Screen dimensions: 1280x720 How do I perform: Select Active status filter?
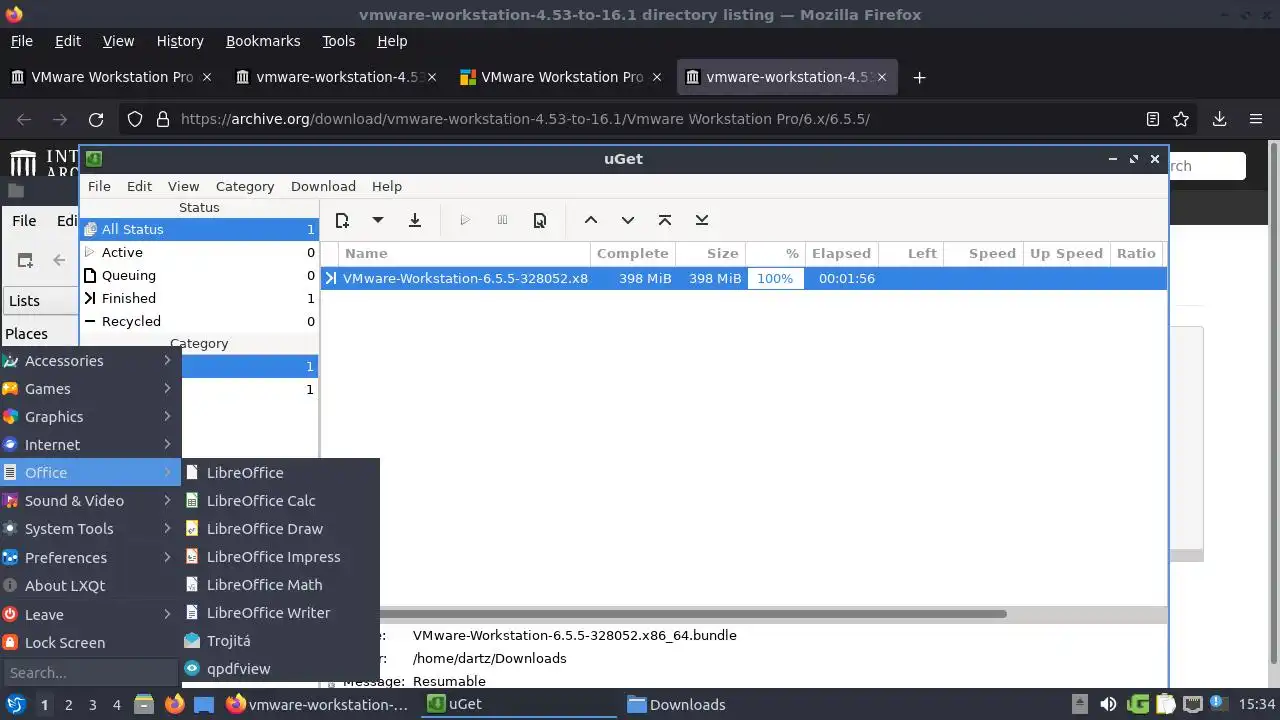pyautogui.click(x=199, y=252)
